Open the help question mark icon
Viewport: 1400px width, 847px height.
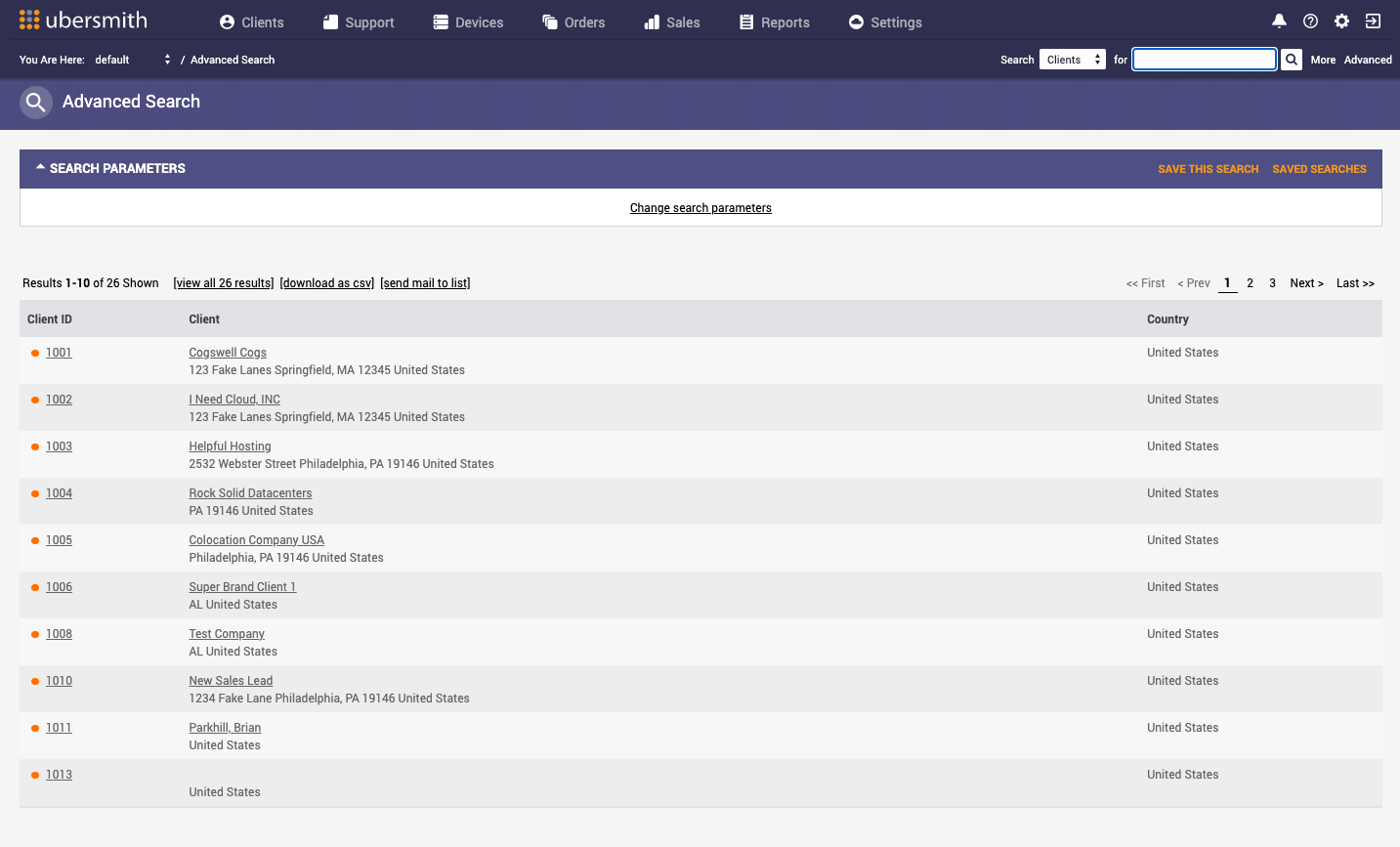(x=1310, y=21)
